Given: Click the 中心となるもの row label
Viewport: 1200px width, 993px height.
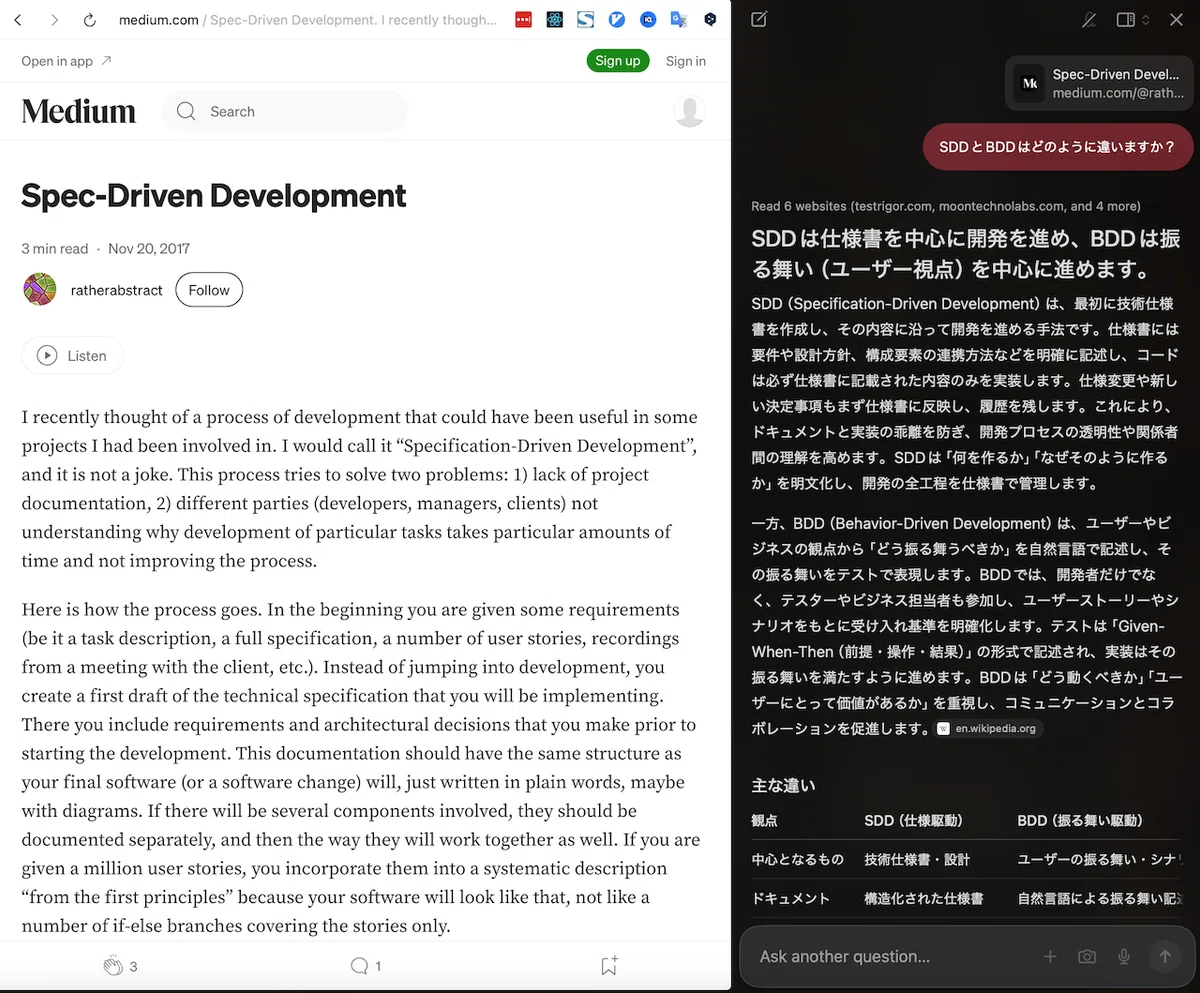Looking at the screenshot, I should pyautogui.click(x=797, y=859).
